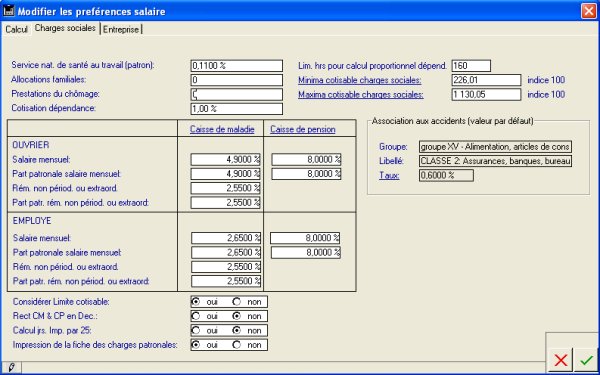The image size is (600, 375).
Task: Select oui for Considérer Limite cotisable
Action: click(x=196, y=302)
